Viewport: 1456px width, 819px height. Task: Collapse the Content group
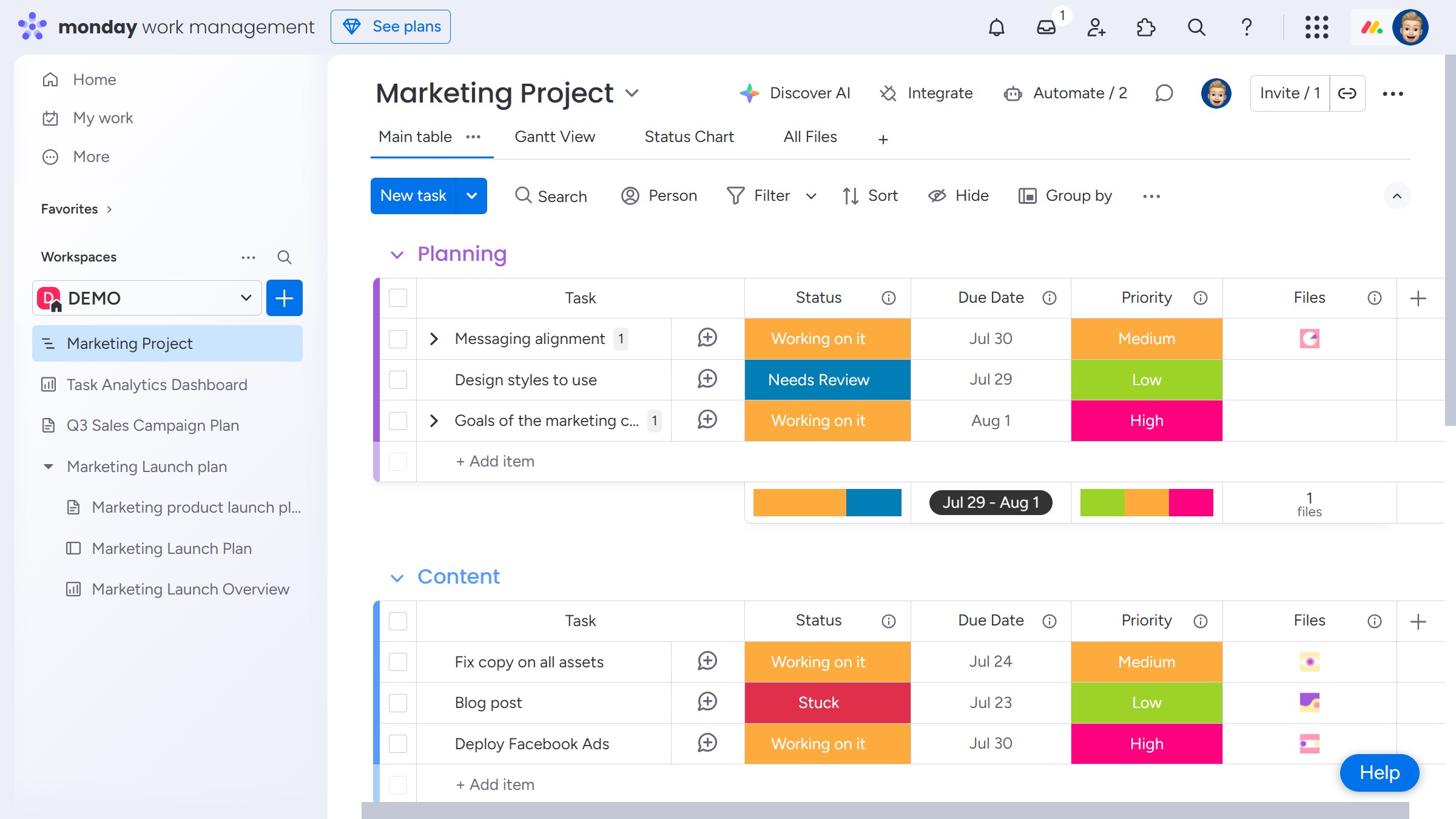click(397, 578)
